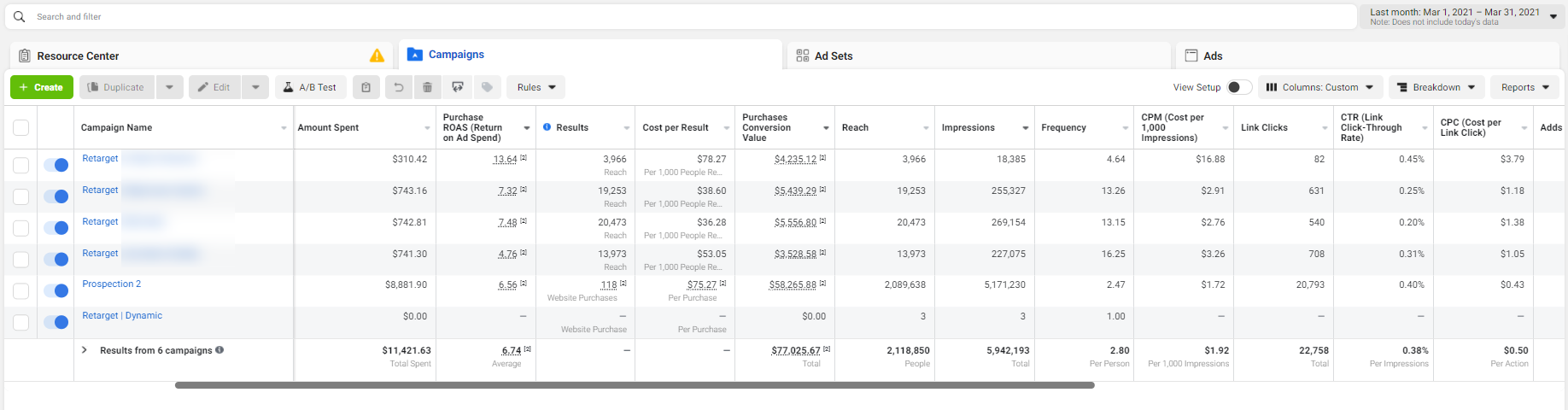The image size is (1568, 410).
Task: Check the select-all campaigns header checkbox
Action: pos(21,128)
